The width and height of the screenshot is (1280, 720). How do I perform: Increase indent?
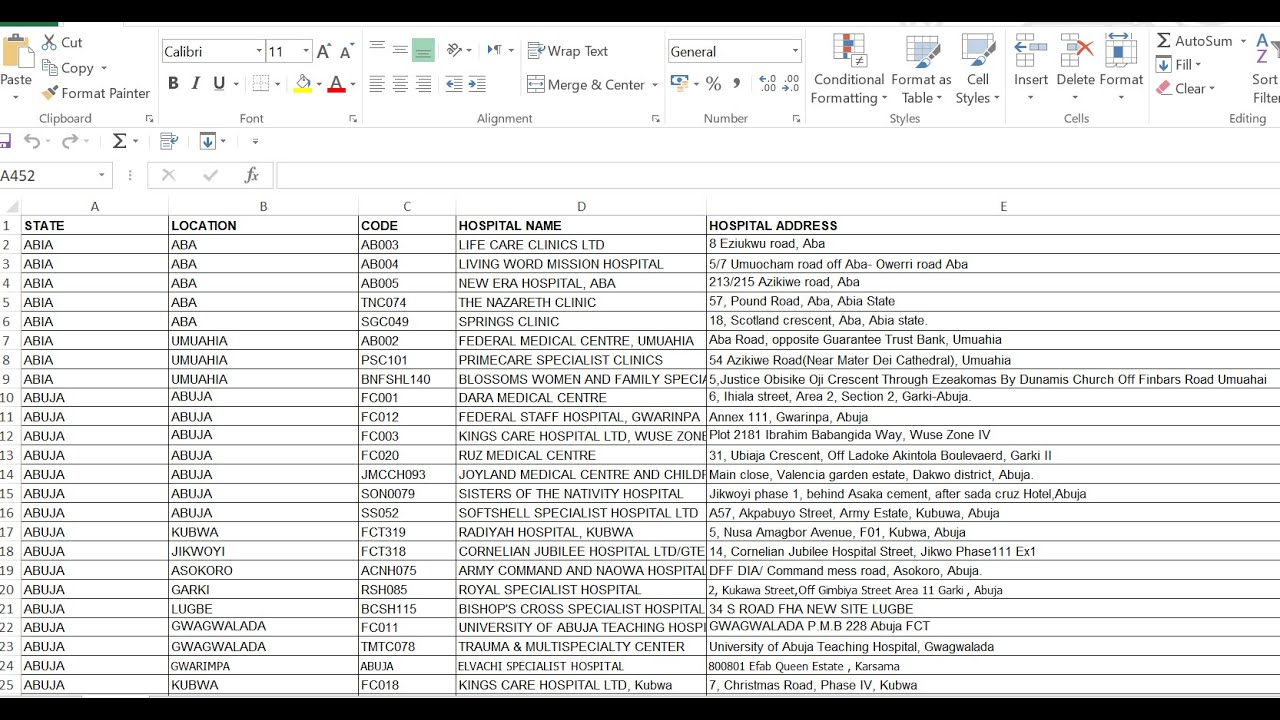[x=477, y=85]
